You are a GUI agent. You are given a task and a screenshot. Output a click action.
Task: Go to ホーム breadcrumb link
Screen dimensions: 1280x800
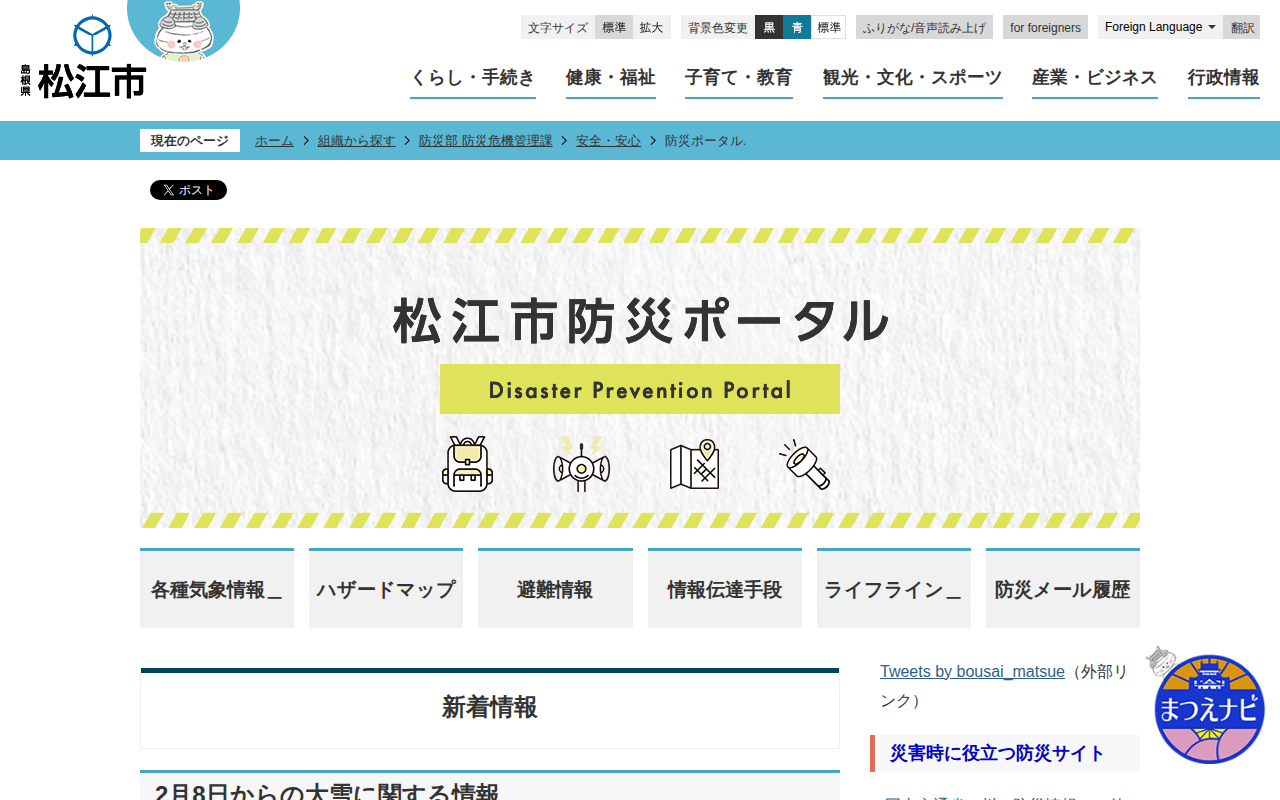tap(274, 141)
